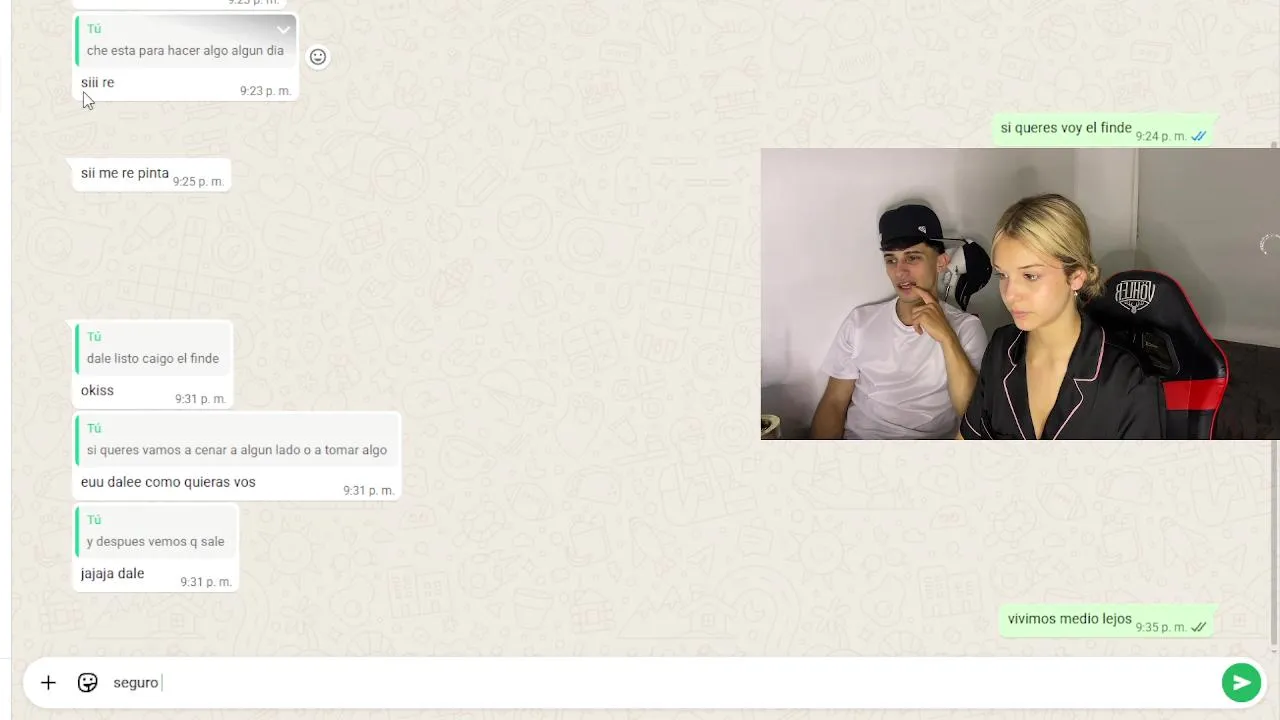This screenshot has width=1280, height=720.
Task: Select the reply 'euu dalee como quieras vos'
Action: click(x=168, y=482)
